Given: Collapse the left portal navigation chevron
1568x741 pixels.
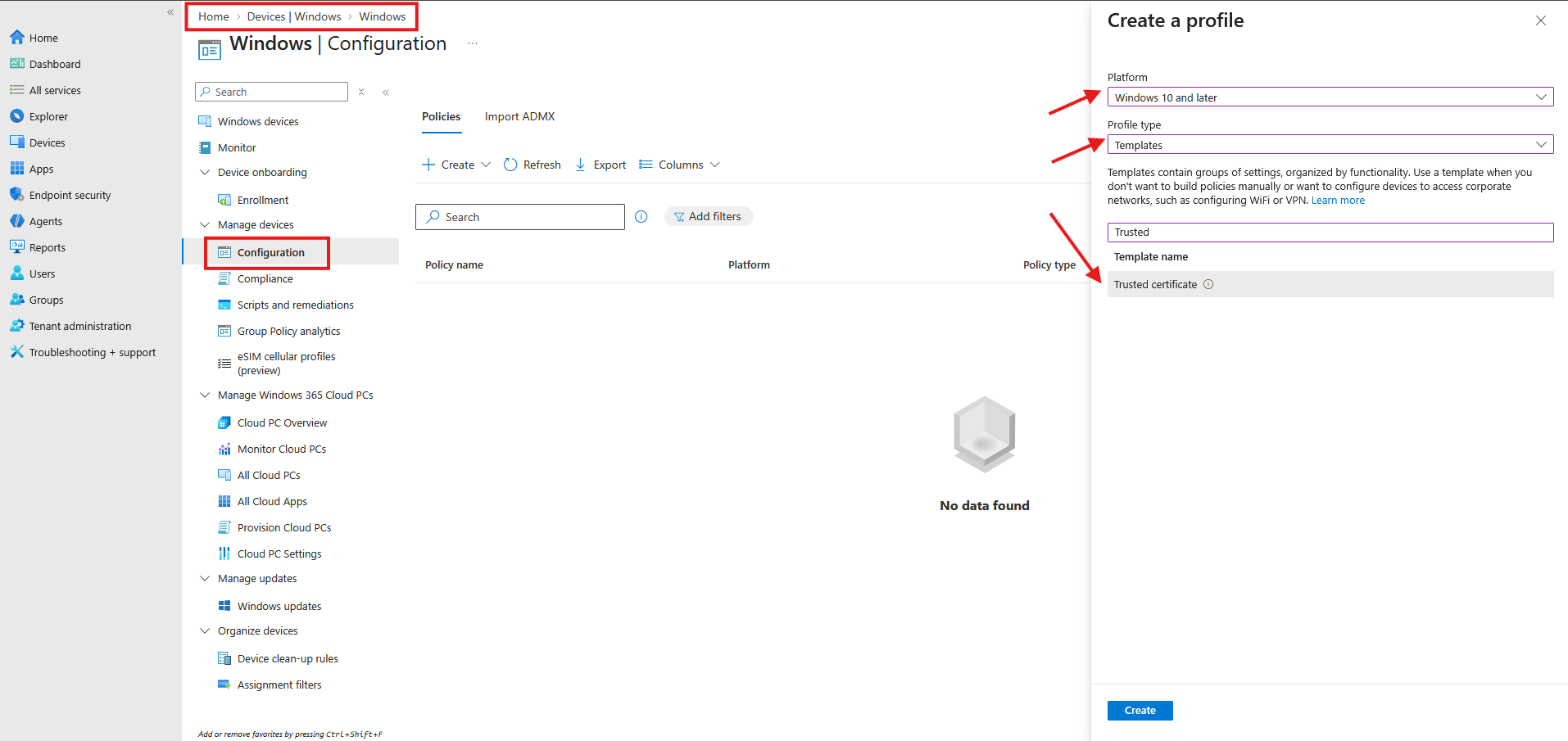Looking at the screenshot, I should pos(170,12).
